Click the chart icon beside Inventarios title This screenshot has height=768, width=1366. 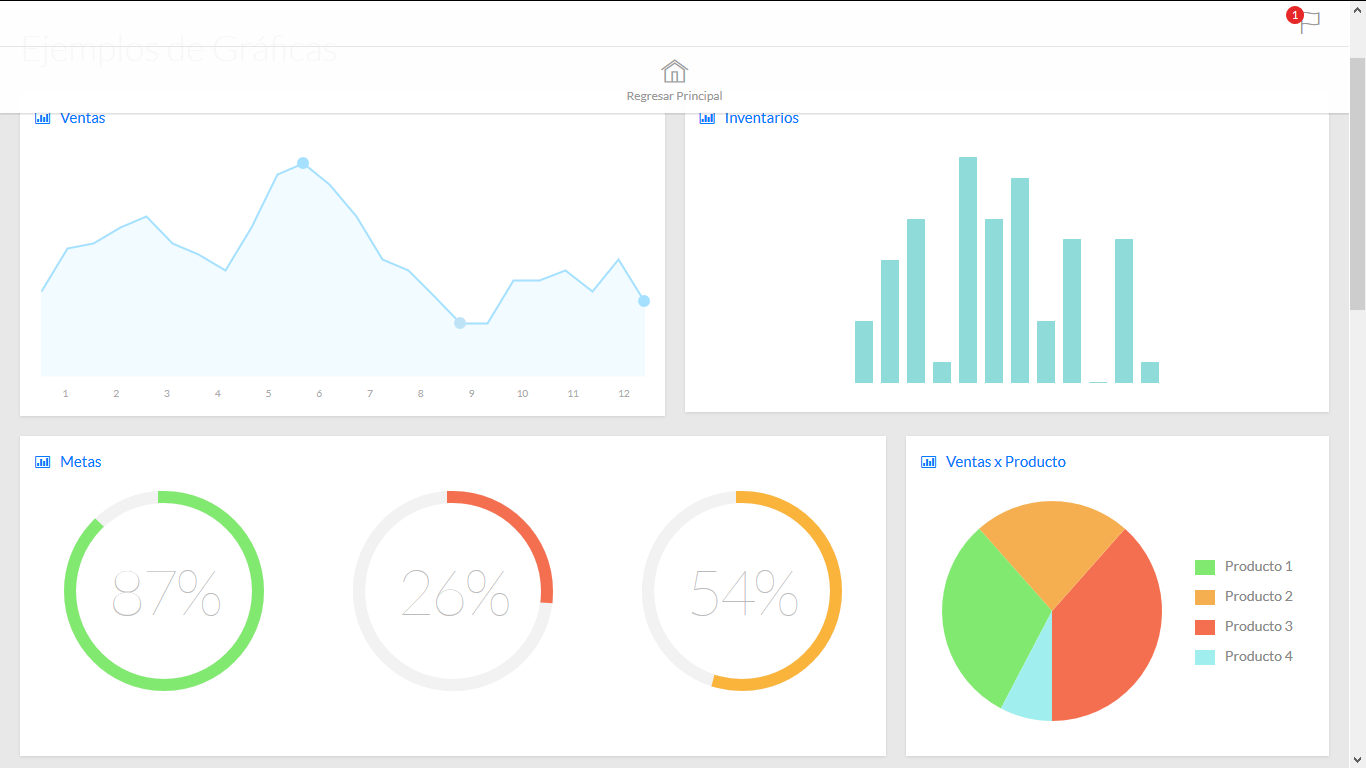(x=707, y=118)
